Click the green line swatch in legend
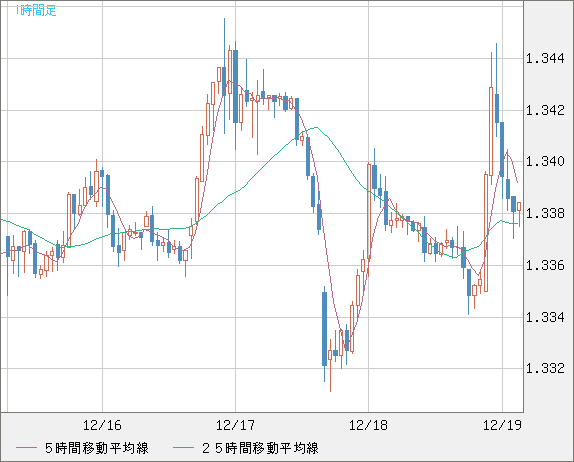This screenshot has width=574, height=462. pyautogui.click(x=183, y=448)
